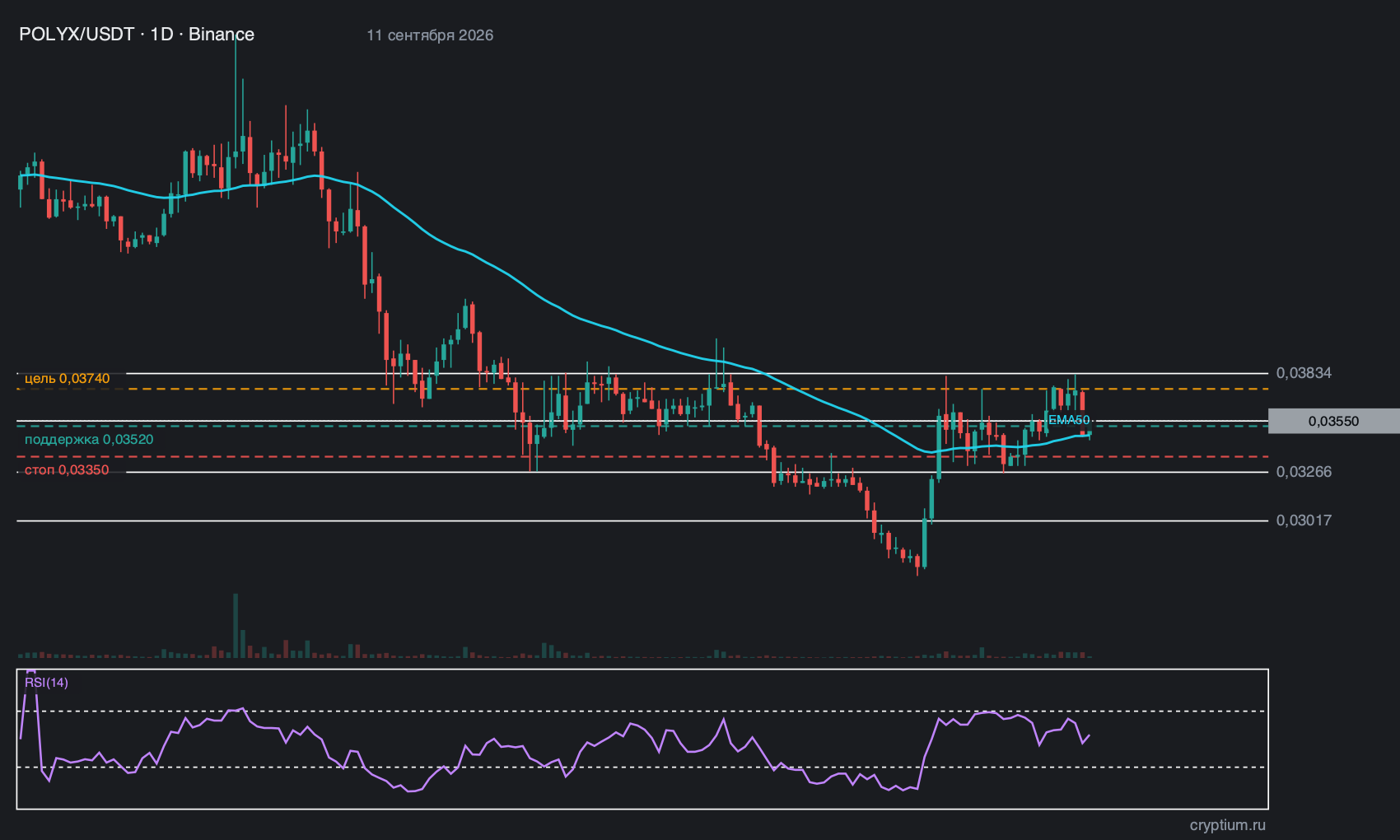Select the RSI(14) indicator label
The height and width of the screenshot is (840, 1400).
coord(46,683)
